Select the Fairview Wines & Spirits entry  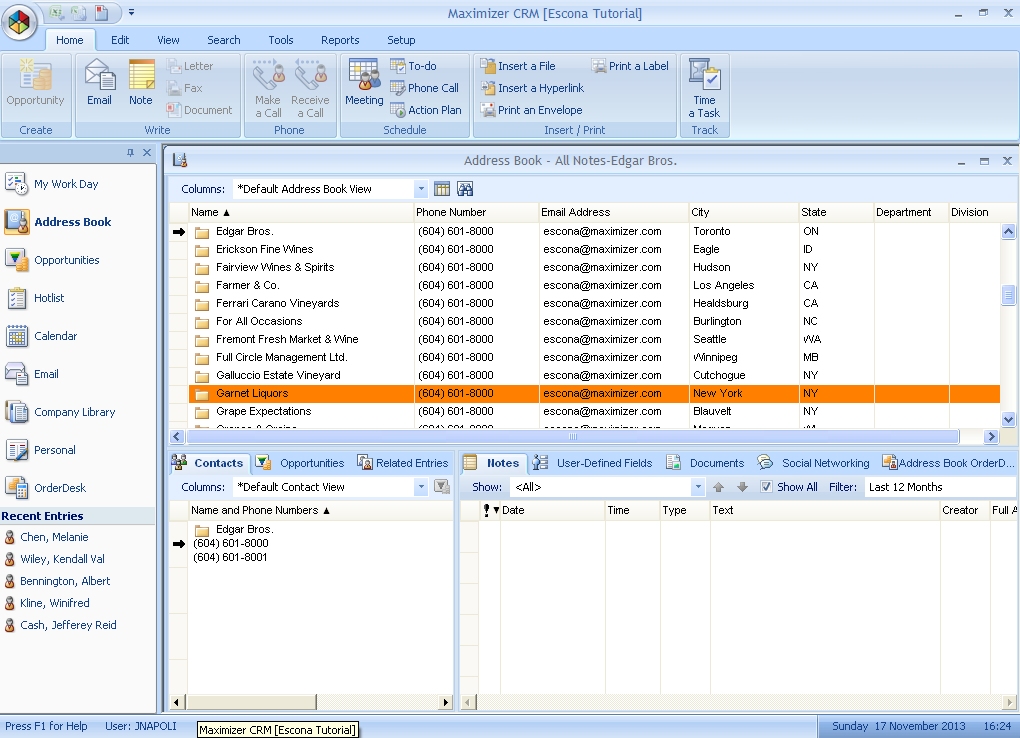coord(275,267)
